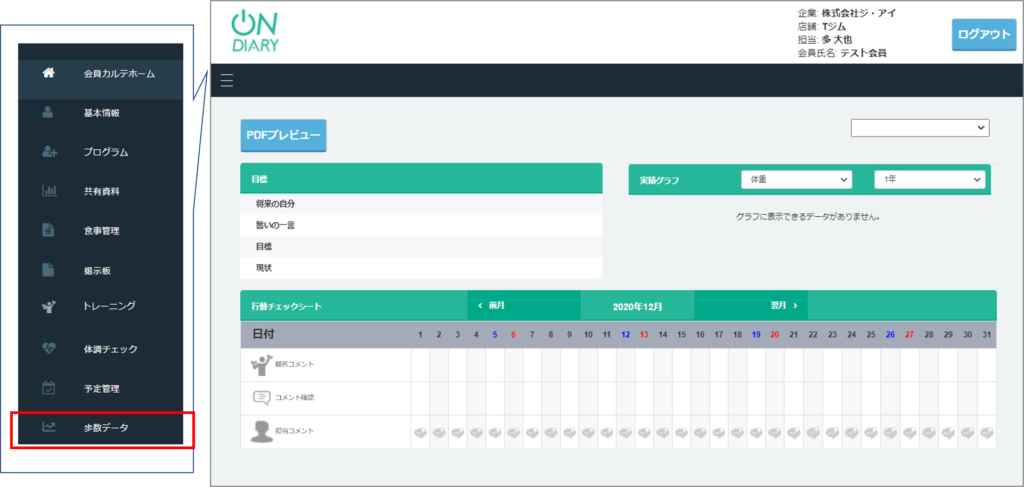This screenshot has height=487, width=1024.
Task: Go to previous month with 前月
Action: tap(491, 305)
